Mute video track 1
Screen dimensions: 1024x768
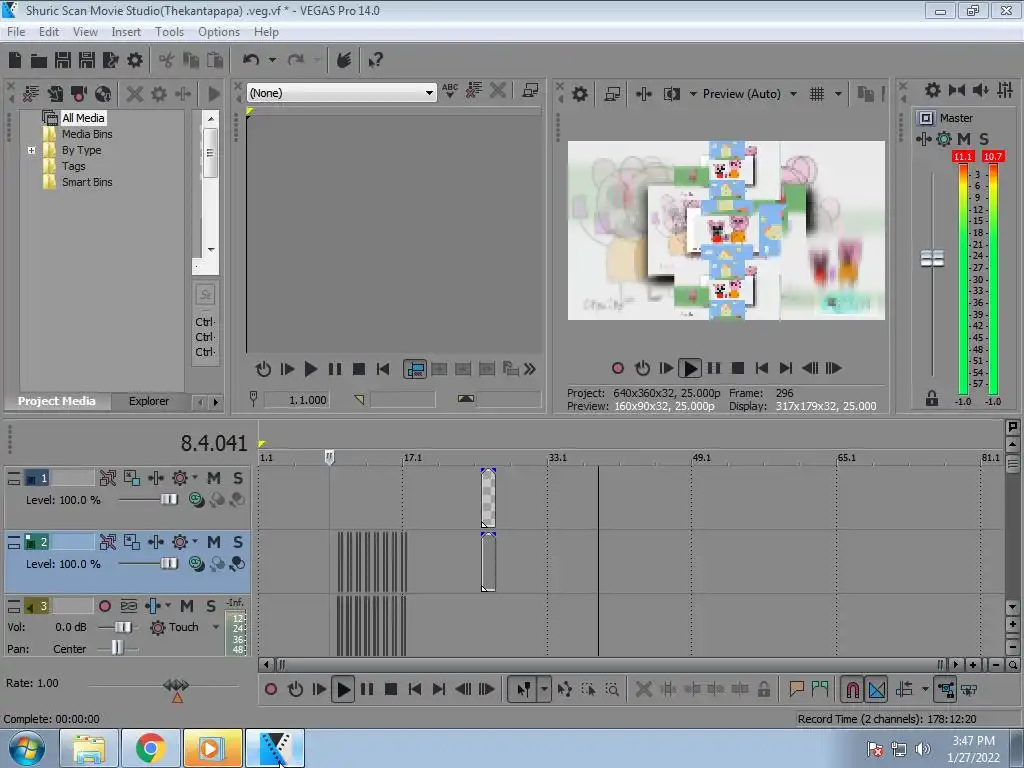click(214, 478)
